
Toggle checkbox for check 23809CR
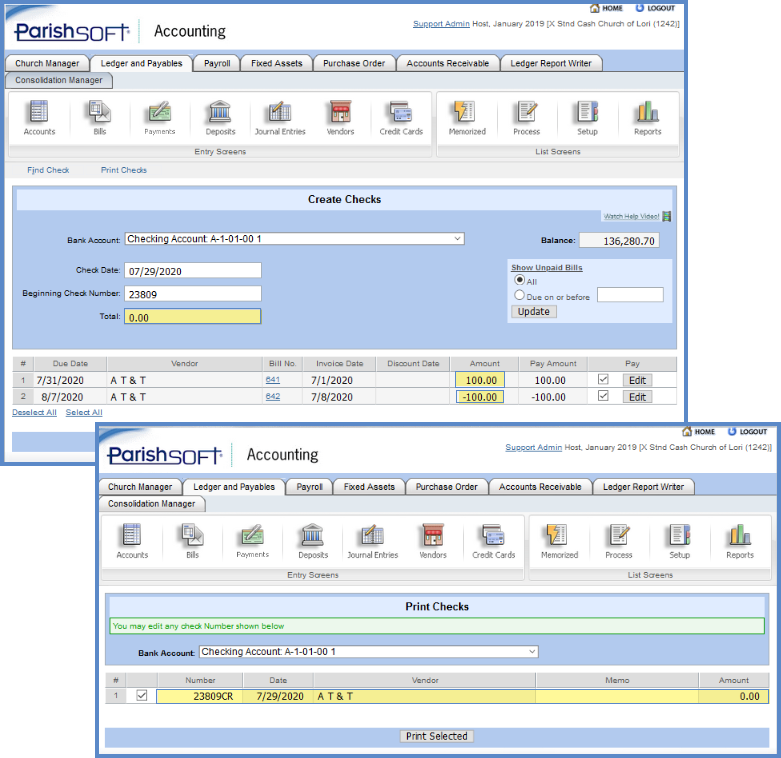point(142,695)
